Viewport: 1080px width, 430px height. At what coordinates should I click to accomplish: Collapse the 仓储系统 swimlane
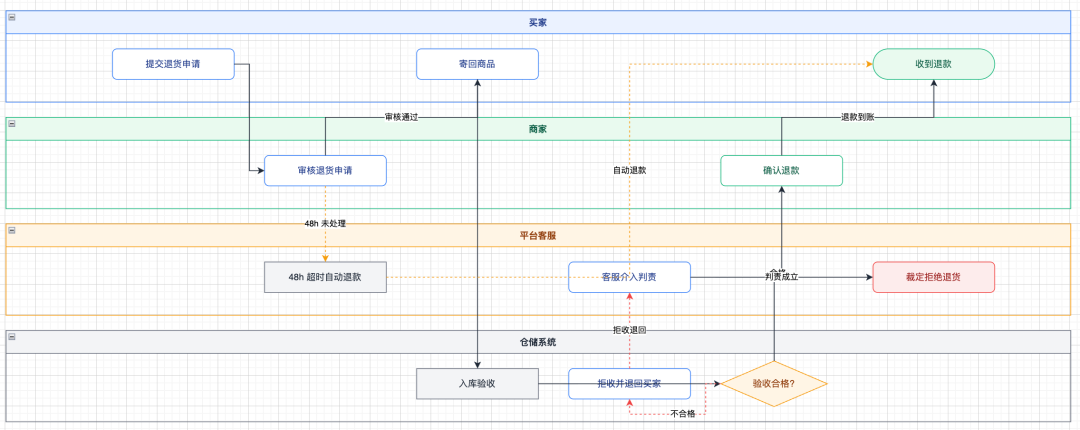[12, 336]
